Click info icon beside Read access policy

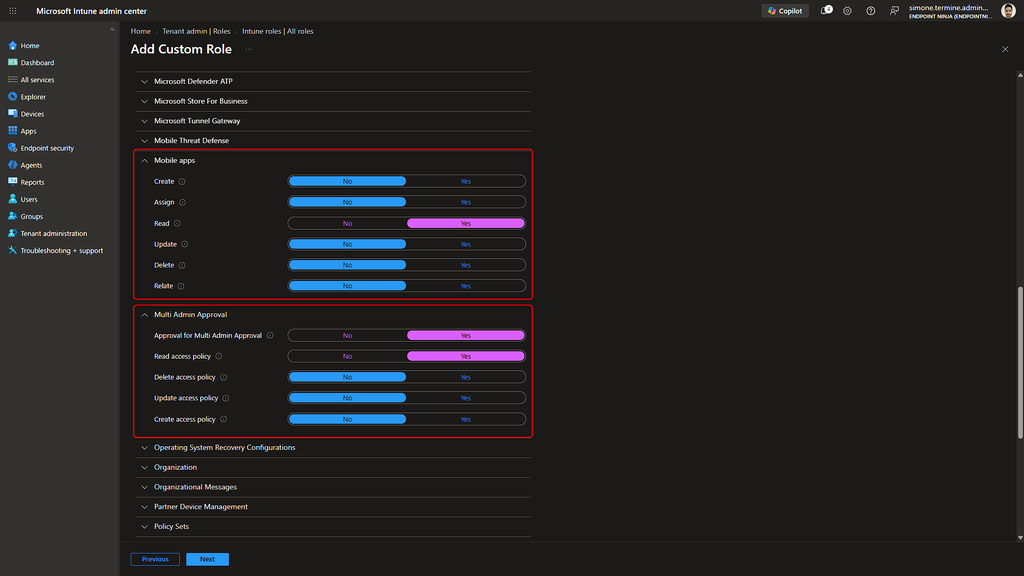click(x=219, y=357)
